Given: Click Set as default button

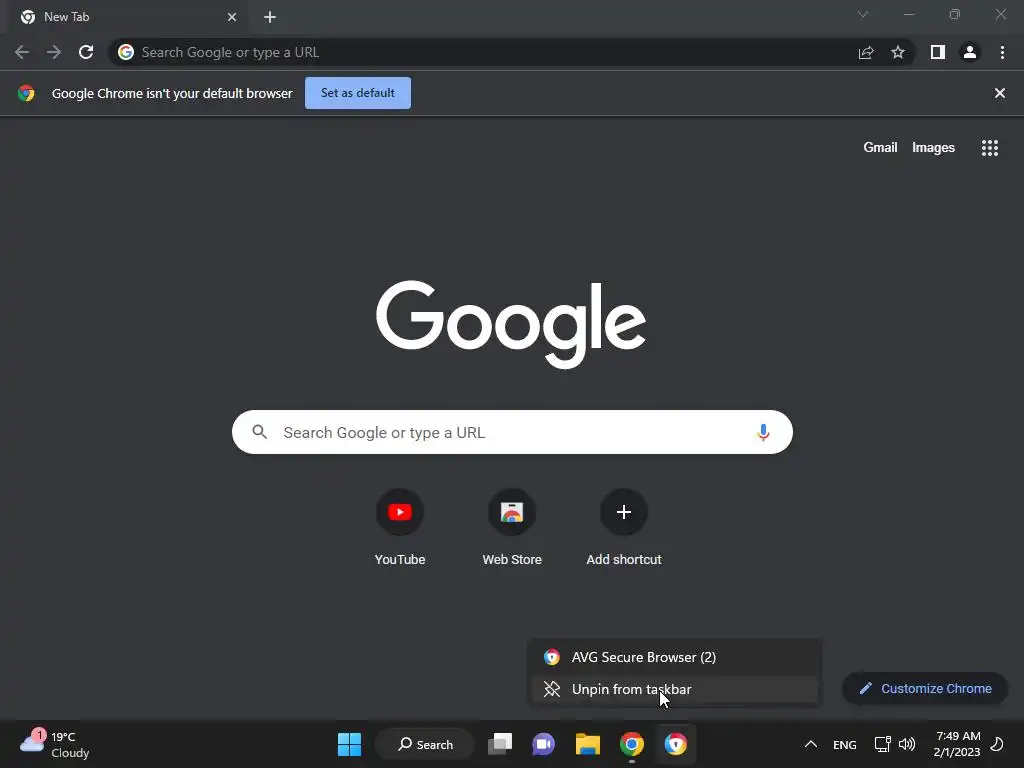Looking at the screenshot, I should click(x=358, y=93).
